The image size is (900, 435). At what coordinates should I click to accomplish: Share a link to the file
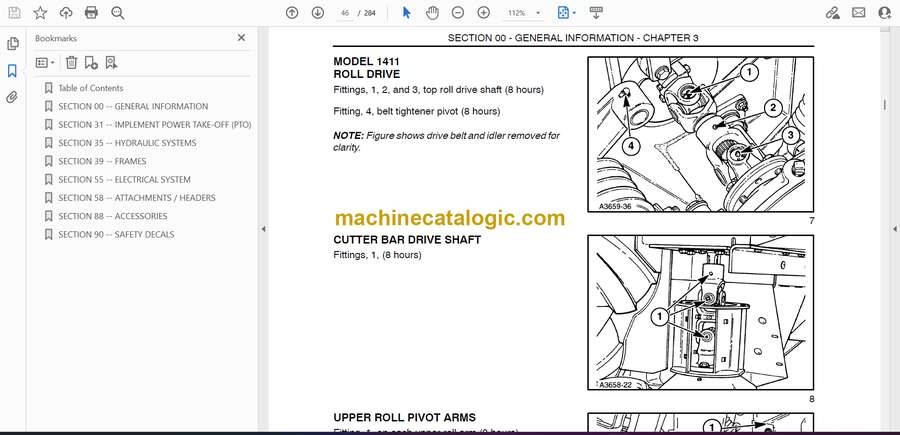coord(832,13)
